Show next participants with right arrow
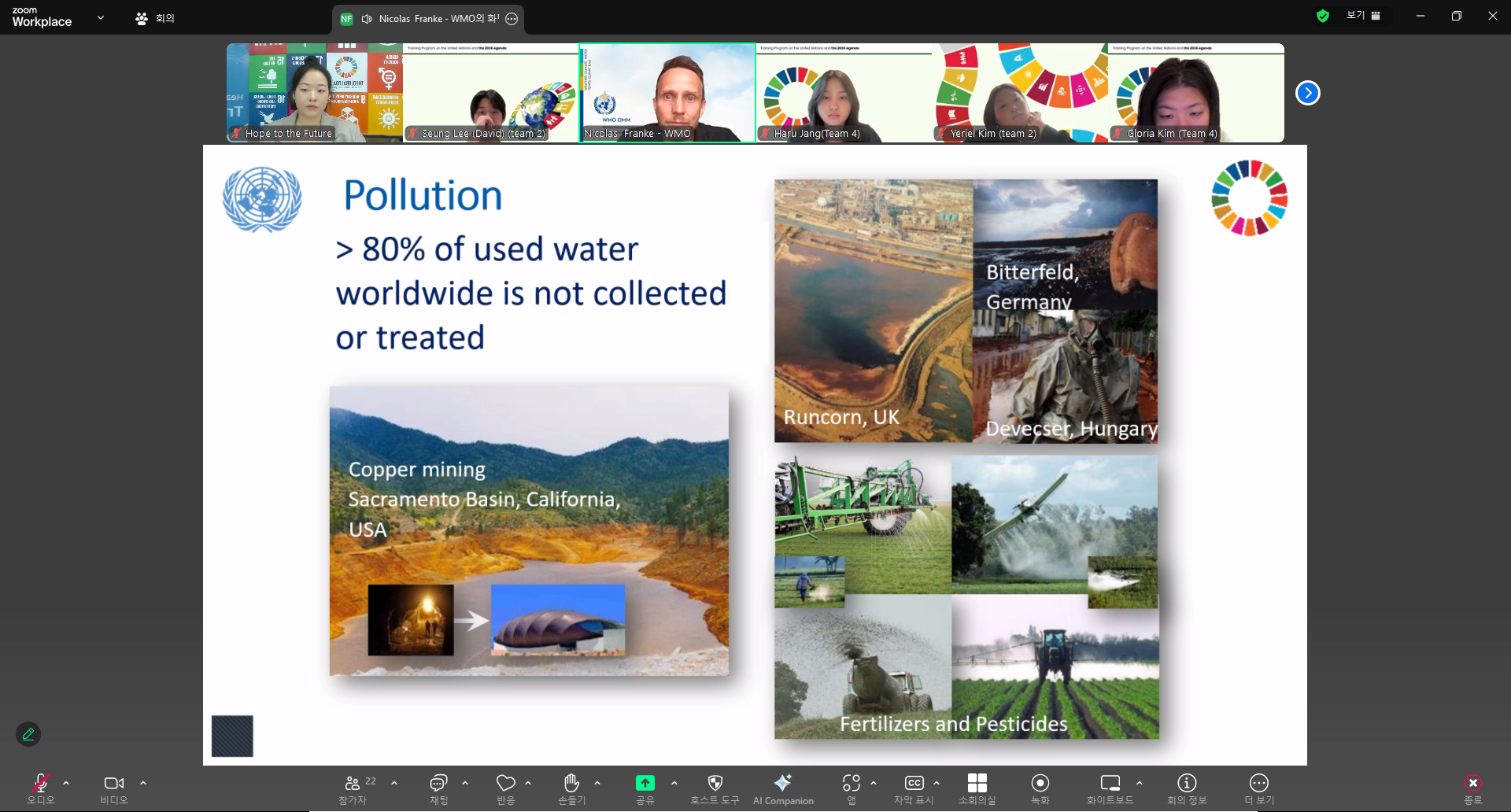Image resolution: width=1511 pixels, height=812 pixels. pos(1307,93)
